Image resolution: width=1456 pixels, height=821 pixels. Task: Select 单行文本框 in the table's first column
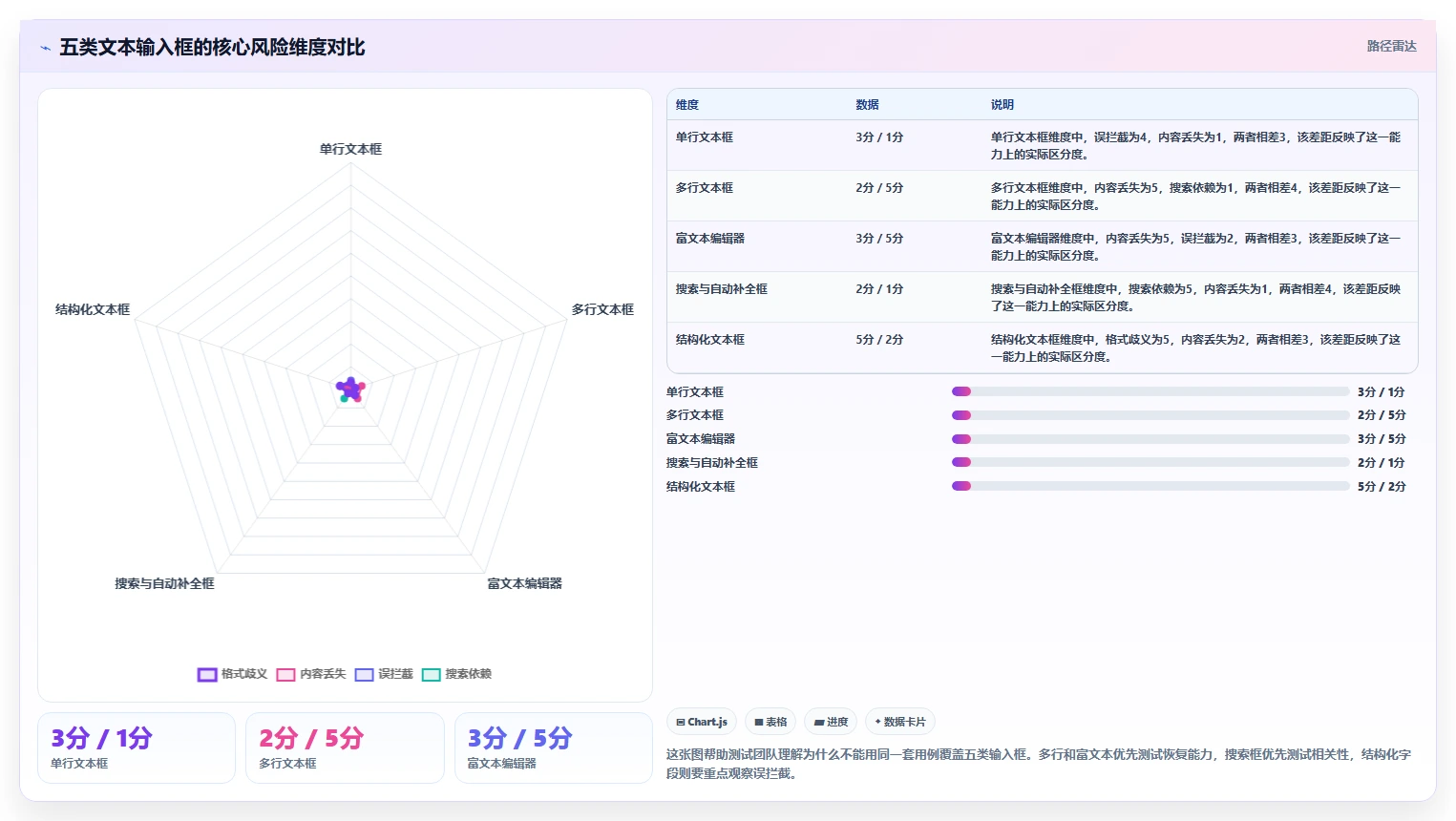tap(705, 137)
